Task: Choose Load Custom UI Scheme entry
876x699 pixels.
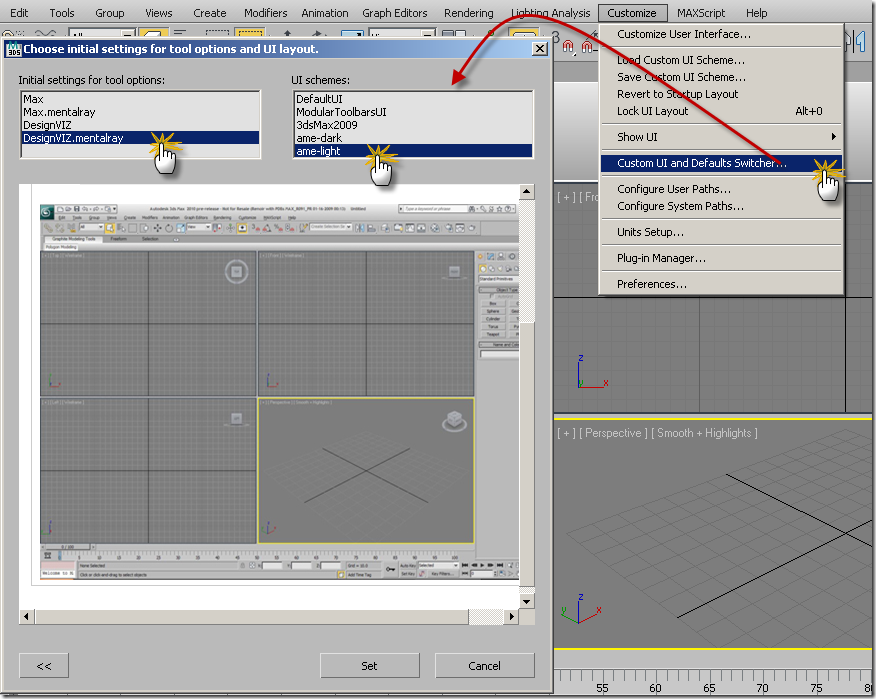Action: (x=721, y=60)
